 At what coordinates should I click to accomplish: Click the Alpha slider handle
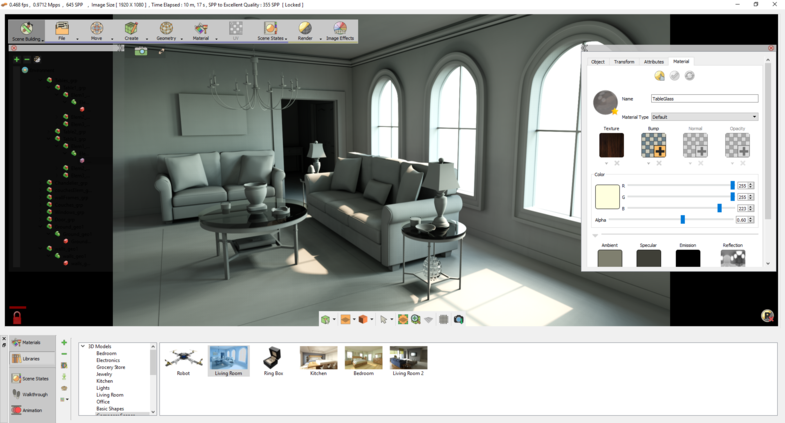[683, 219]
